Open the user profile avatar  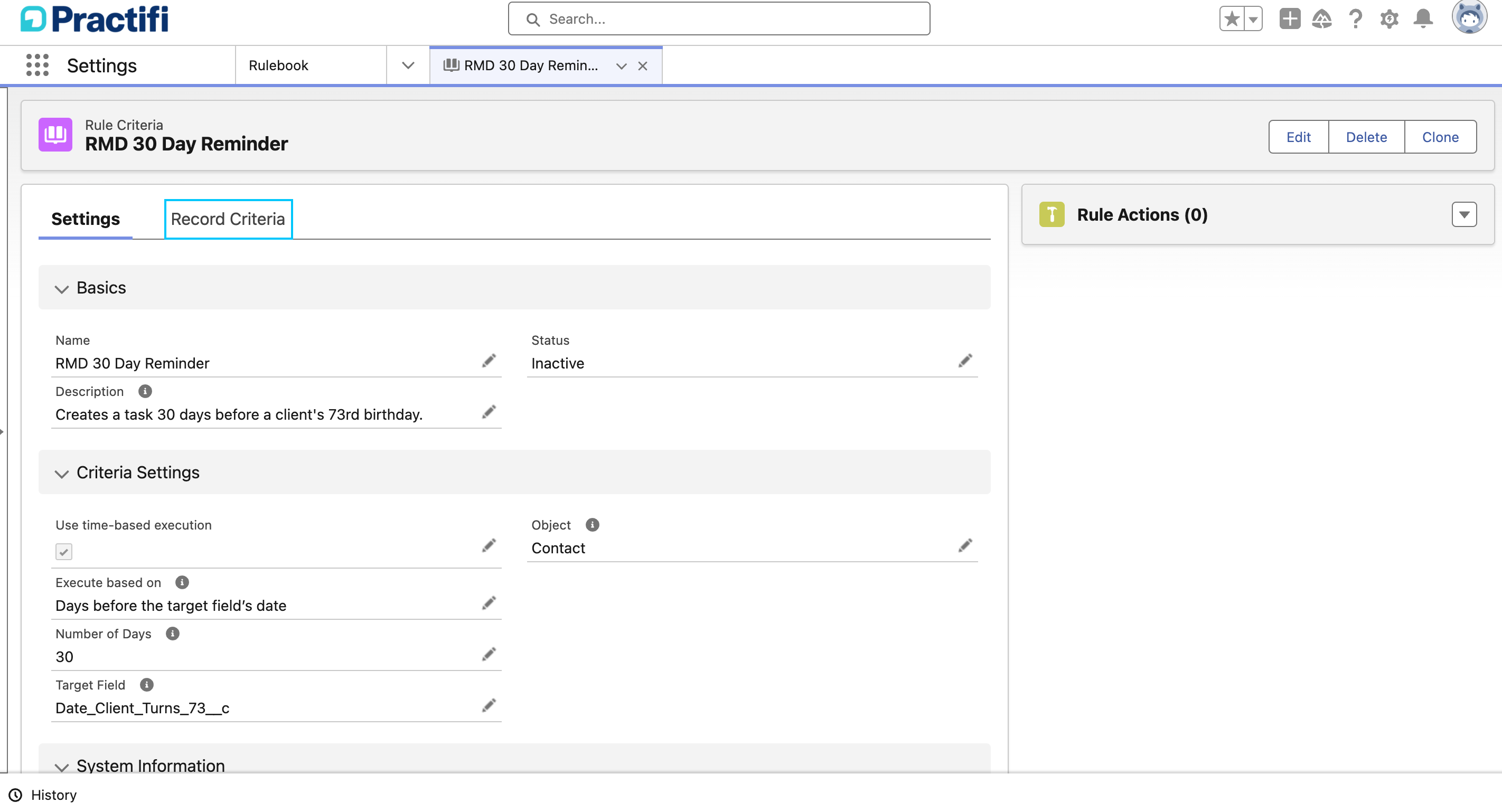point(1469,17)
